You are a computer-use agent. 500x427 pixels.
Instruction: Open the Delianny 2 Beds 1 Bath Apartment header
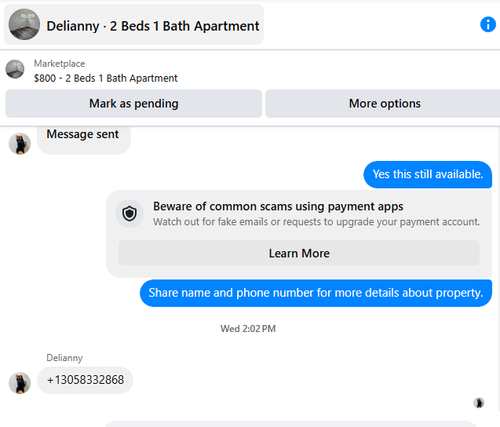[x=134, y=25]
